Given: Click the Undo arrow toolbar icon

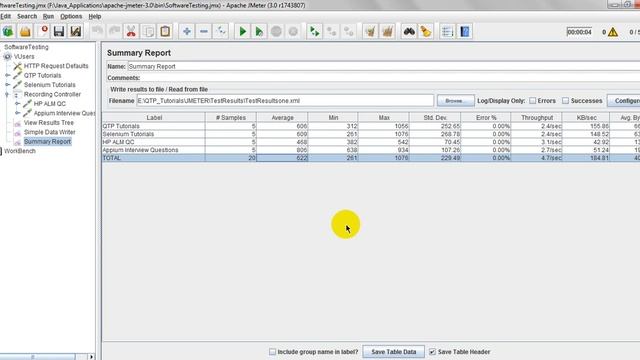Looking at the screenshot, I should (x=97, y=31).
